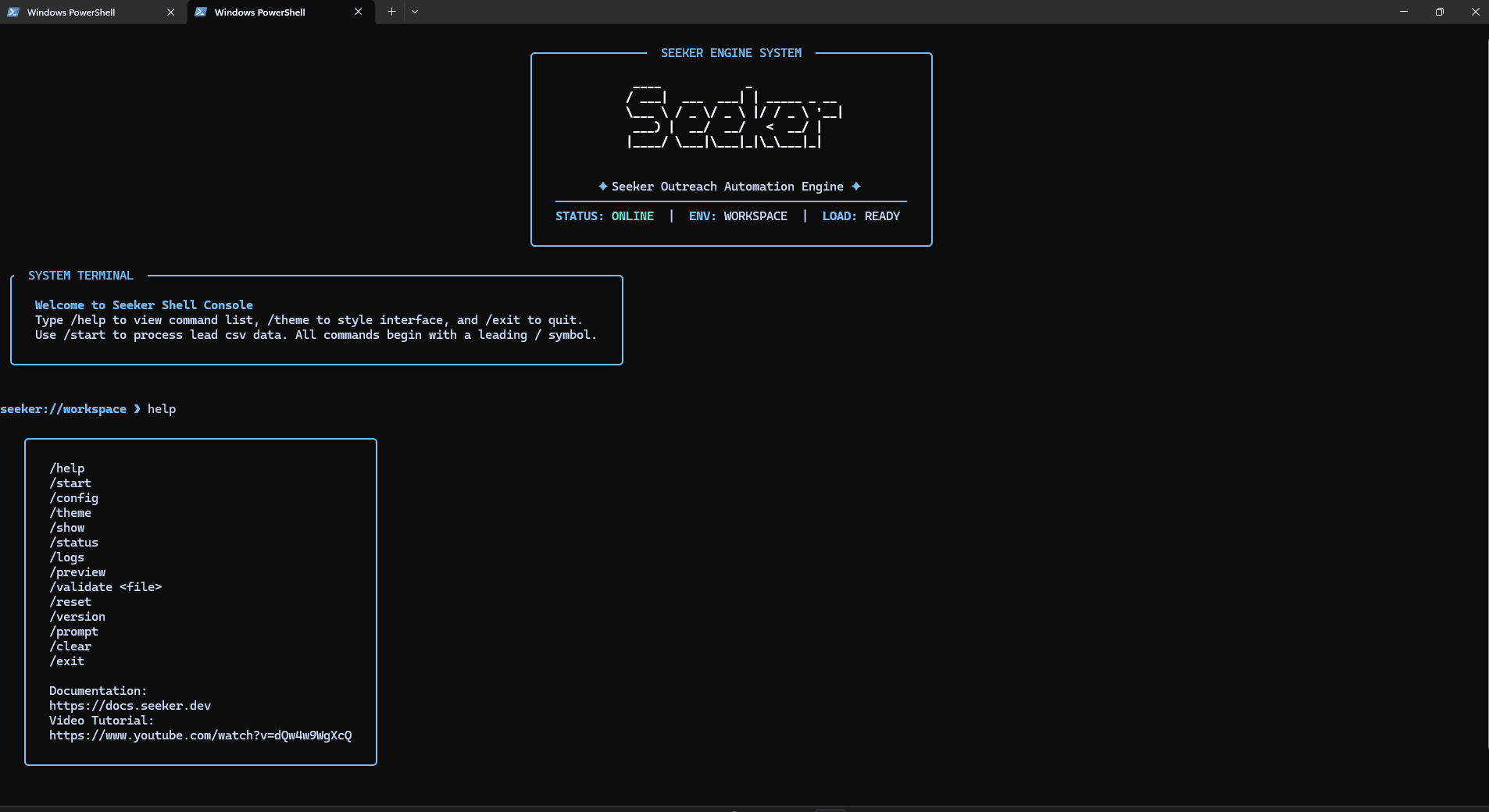Image resolution: width=1489 pixels, height=812 pixels.
Task: Click the /exit command entry
Action: point(67,661)
